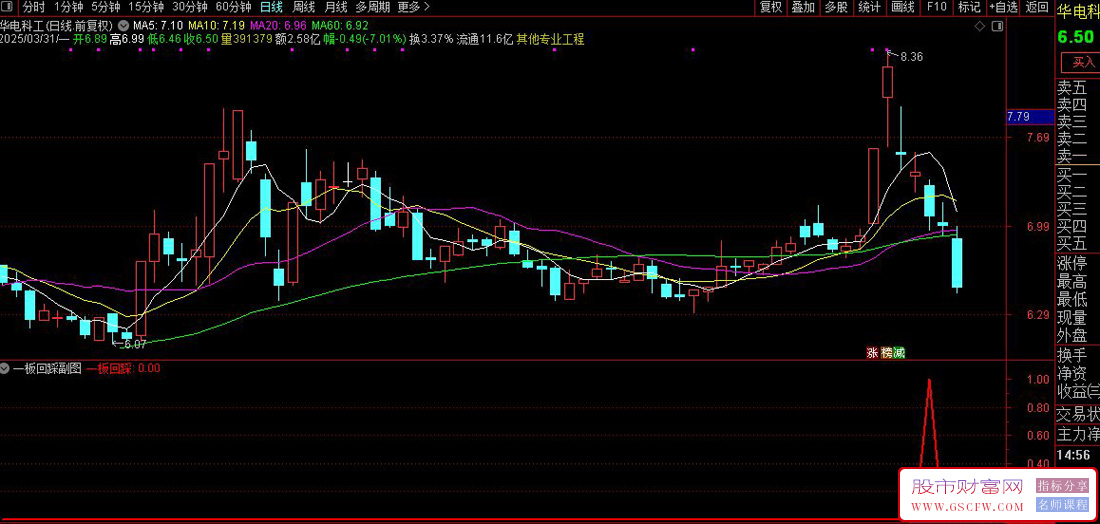Image resolution: width=1100 pixels, height=524 pixels.
Task: Click the diamond icon at chart top-right
Action: coord(980,27)
